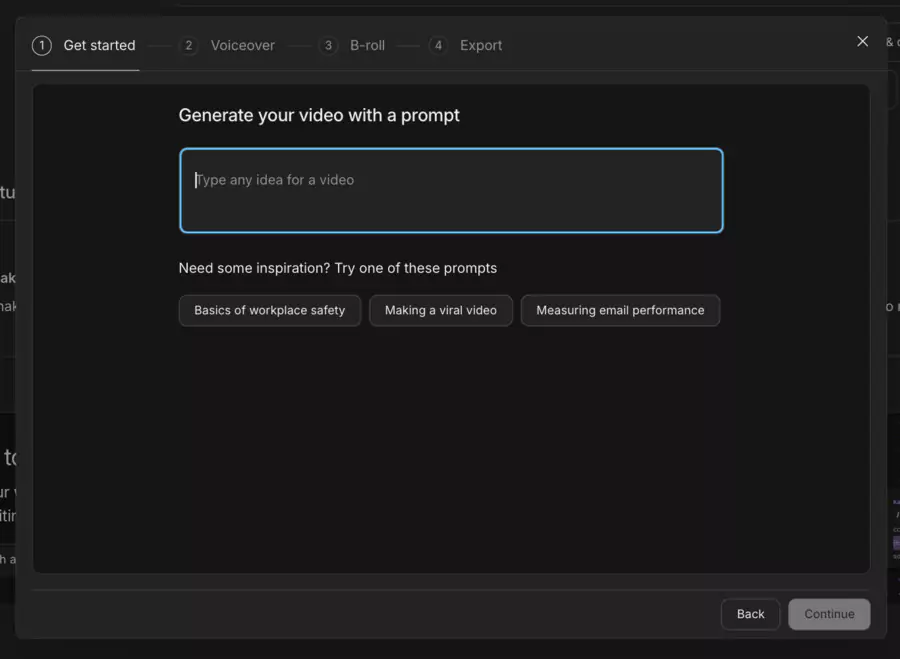Place the cursor in the prompt box
The image size is (900, 659).
(451, 190)
